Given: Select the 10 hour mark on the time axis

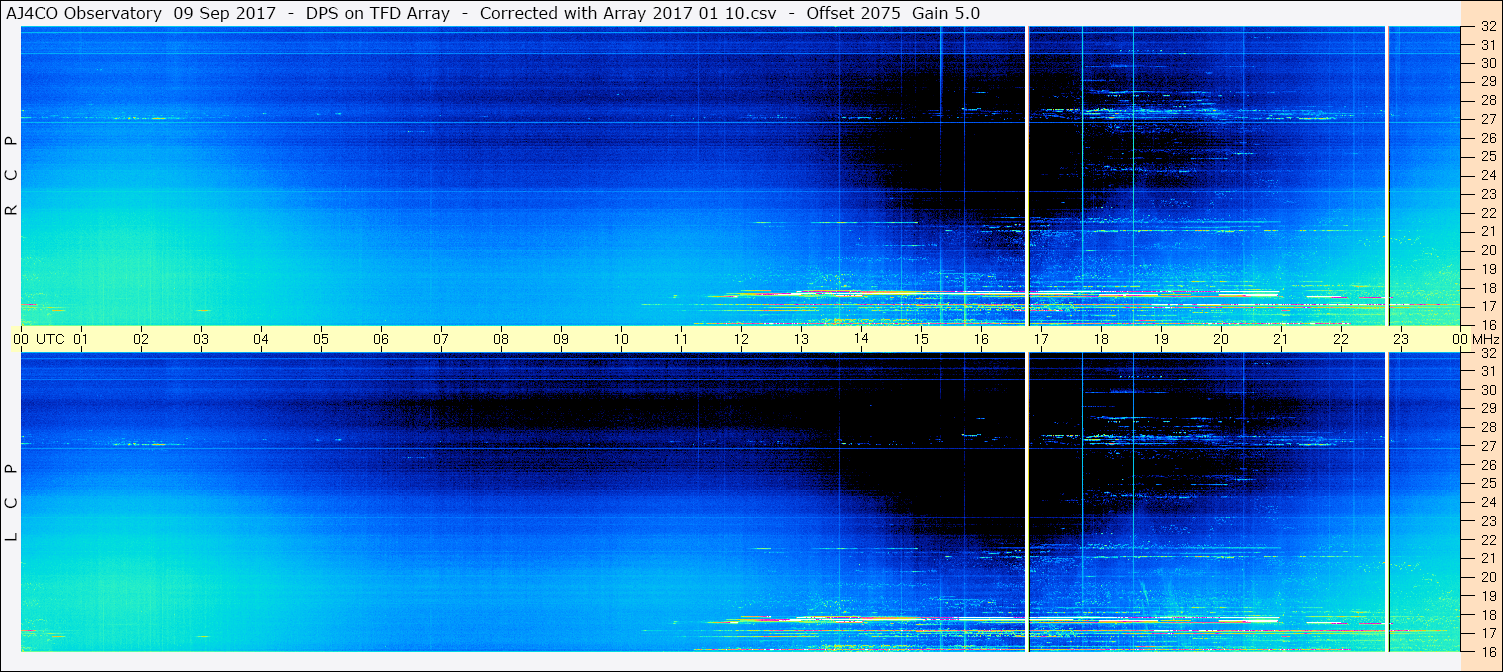Looking at the screenshot, I should pos(621,339).
